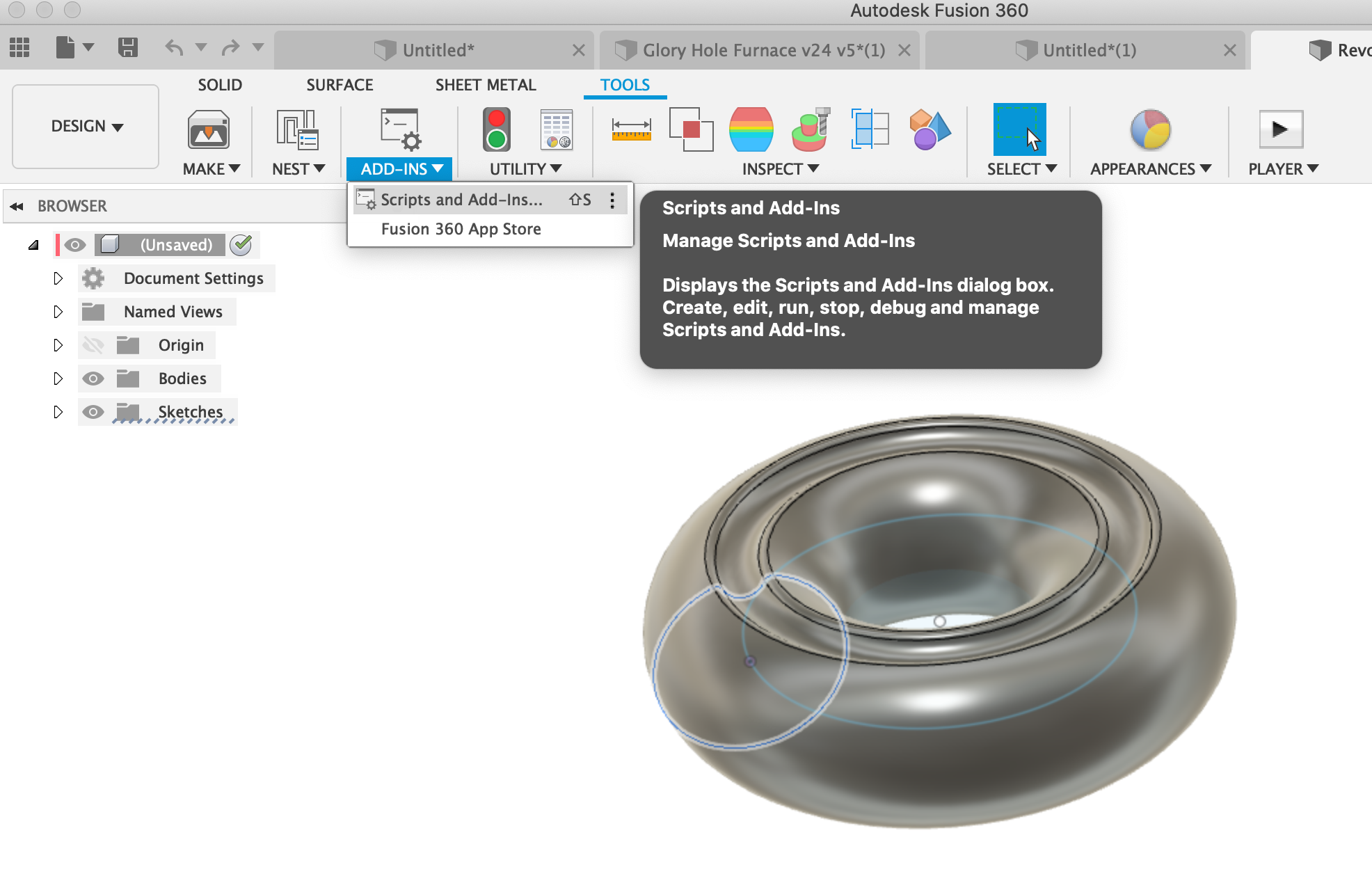
Task: Show the hidden Origin folder
Action: tap(93, 344)
